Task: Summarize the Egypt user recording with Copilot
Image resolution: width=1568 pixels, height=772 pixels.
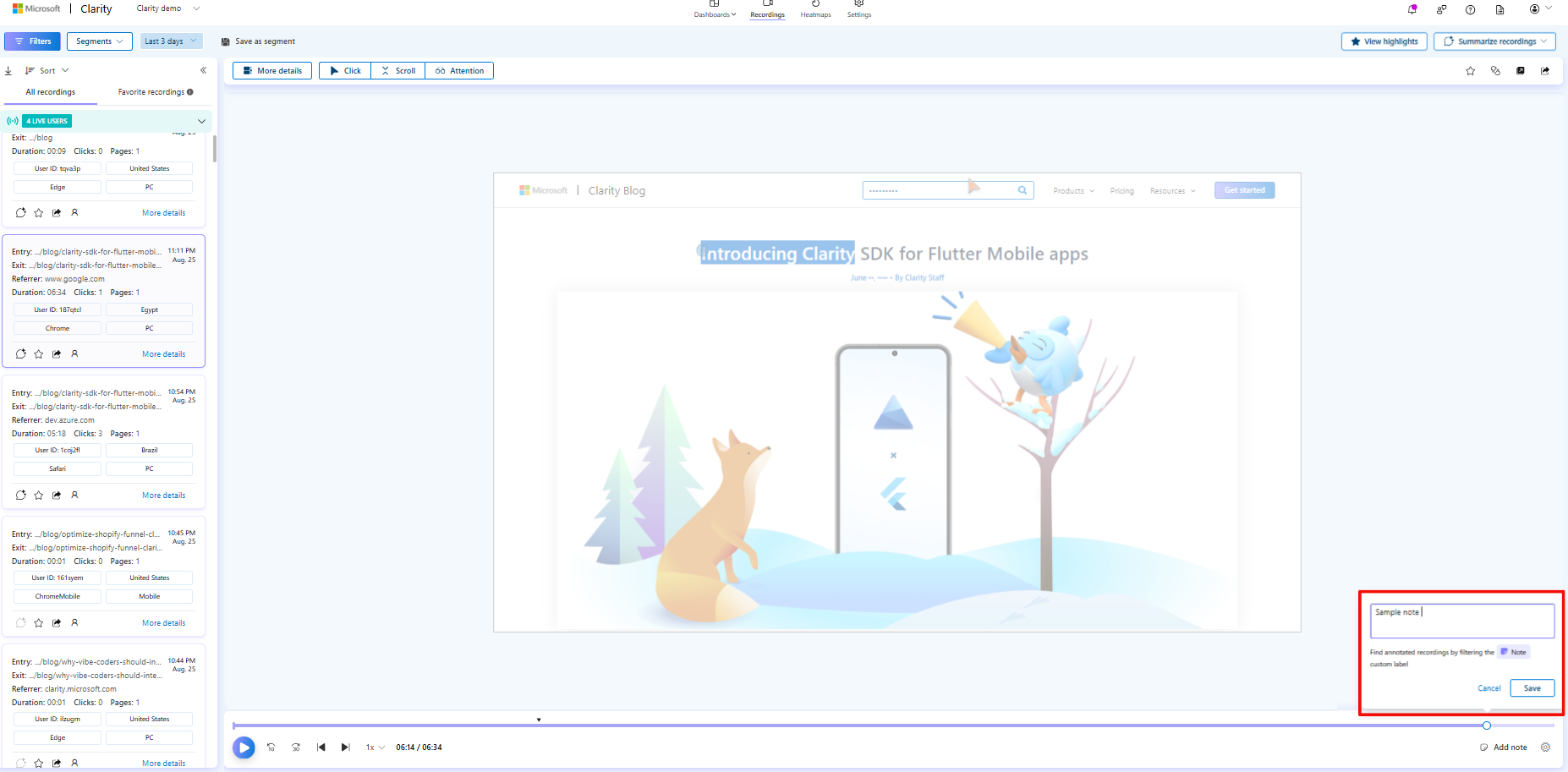Action: coord(21,354)
